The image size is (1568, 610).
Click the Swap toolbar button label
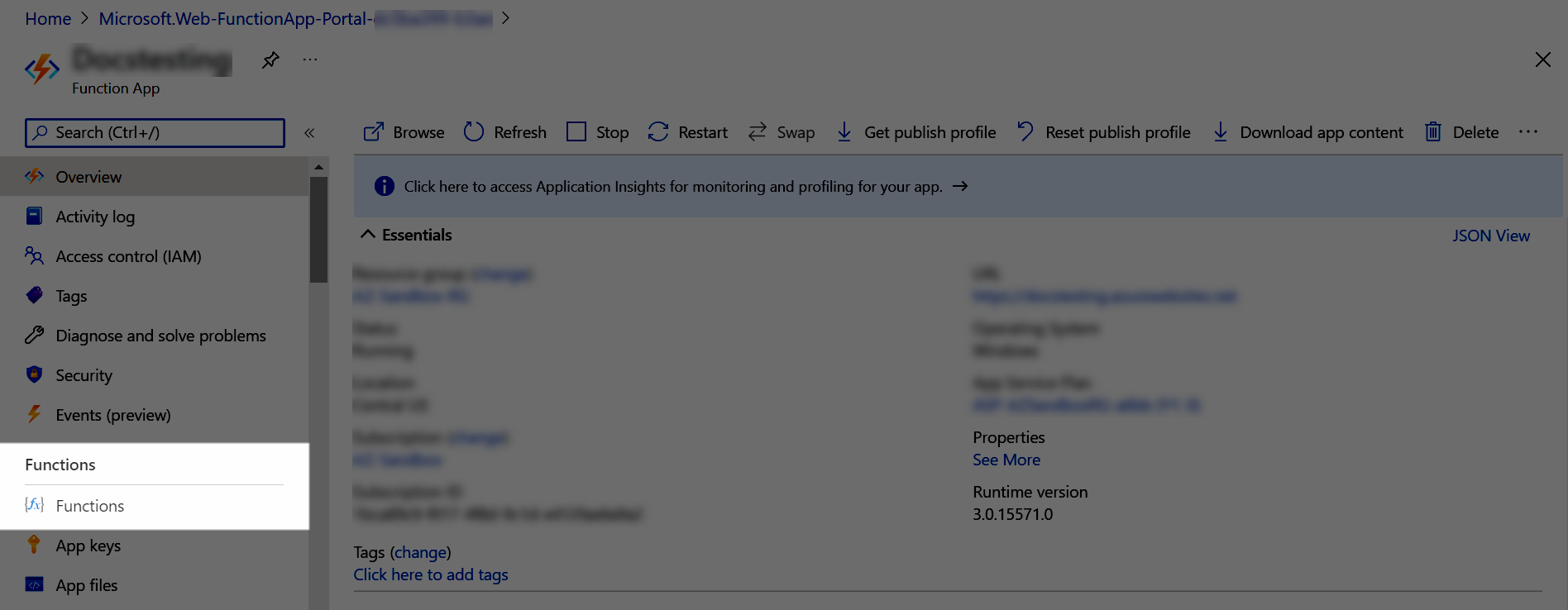point(796,132)
